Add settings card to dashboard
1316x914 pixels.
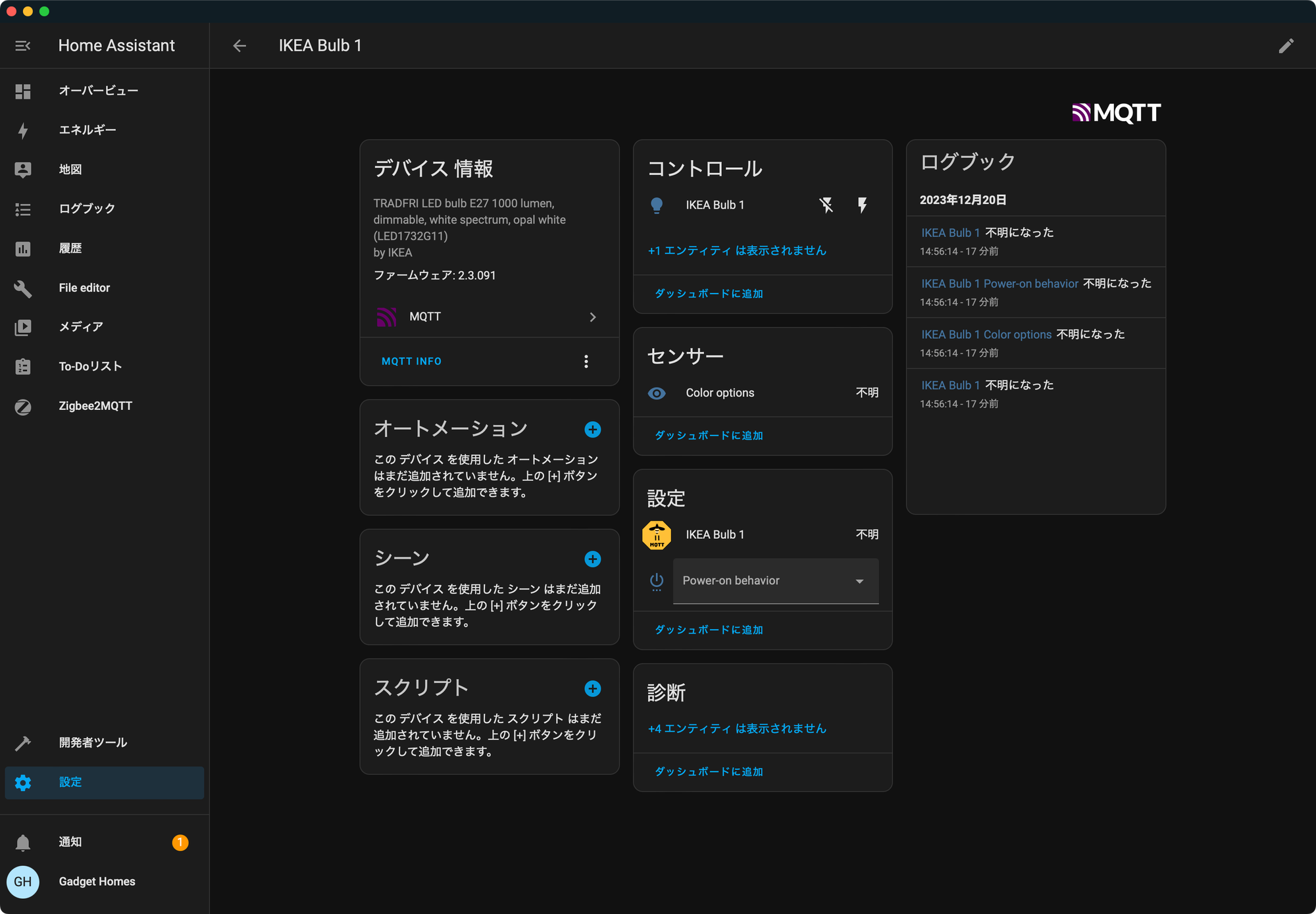709,630
